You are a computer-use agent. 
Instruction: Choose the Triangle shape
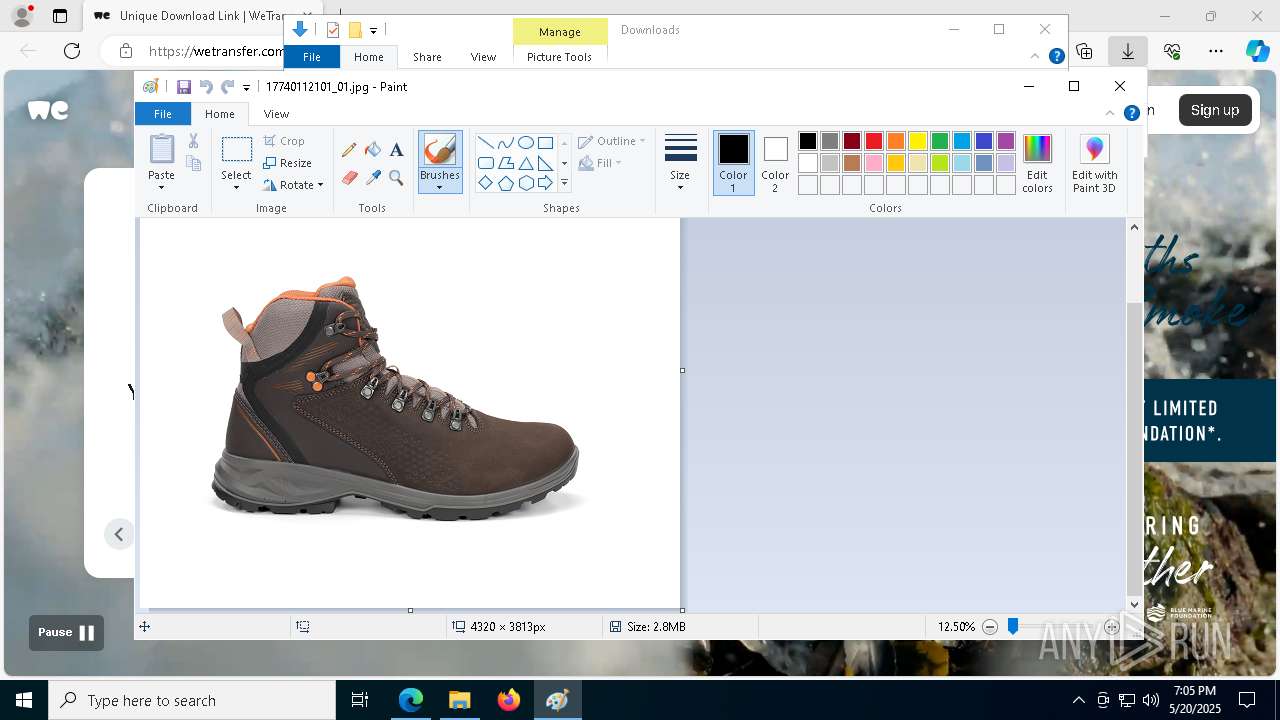525,163
